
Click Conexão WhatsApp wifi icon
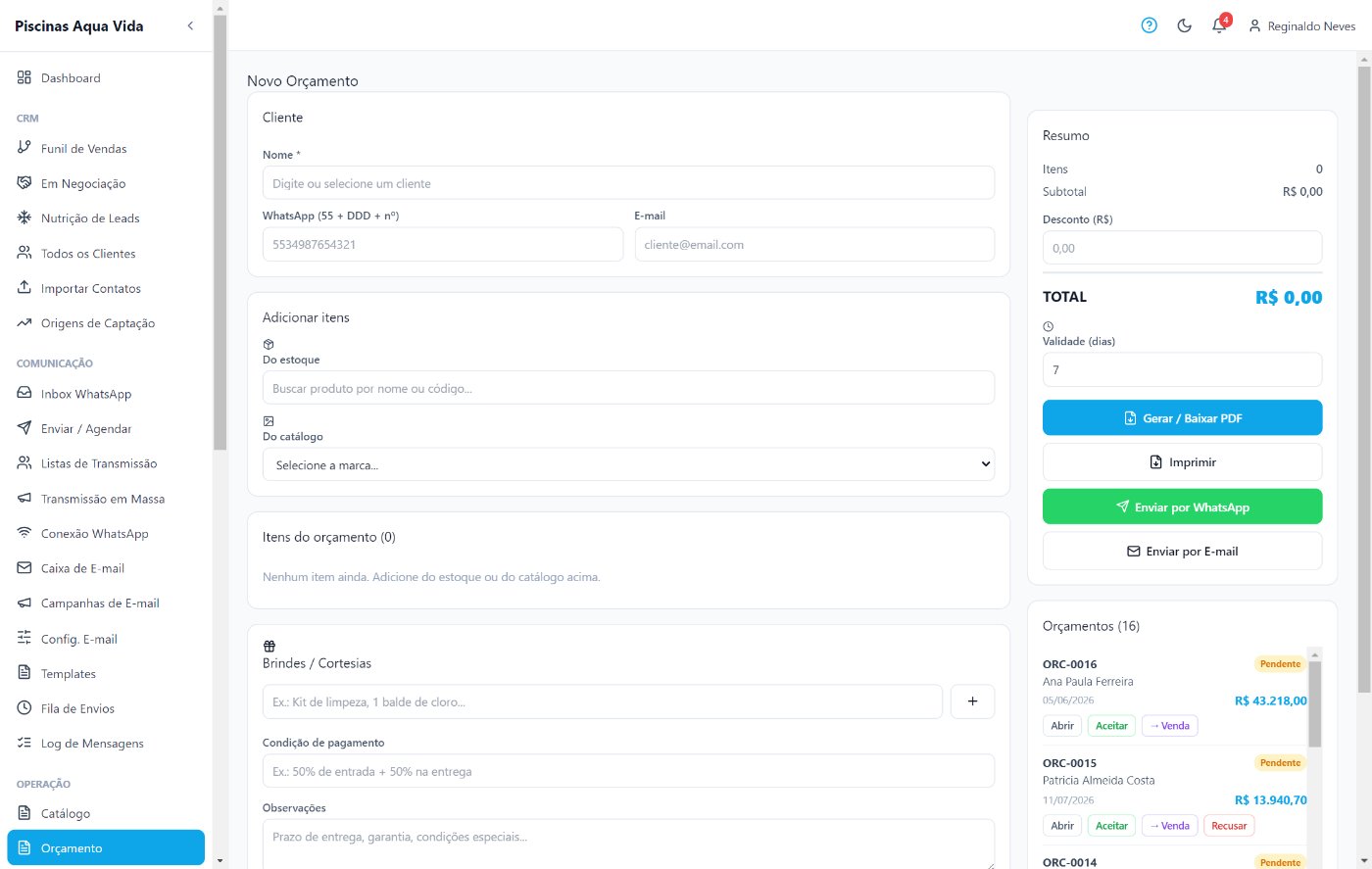24,533
